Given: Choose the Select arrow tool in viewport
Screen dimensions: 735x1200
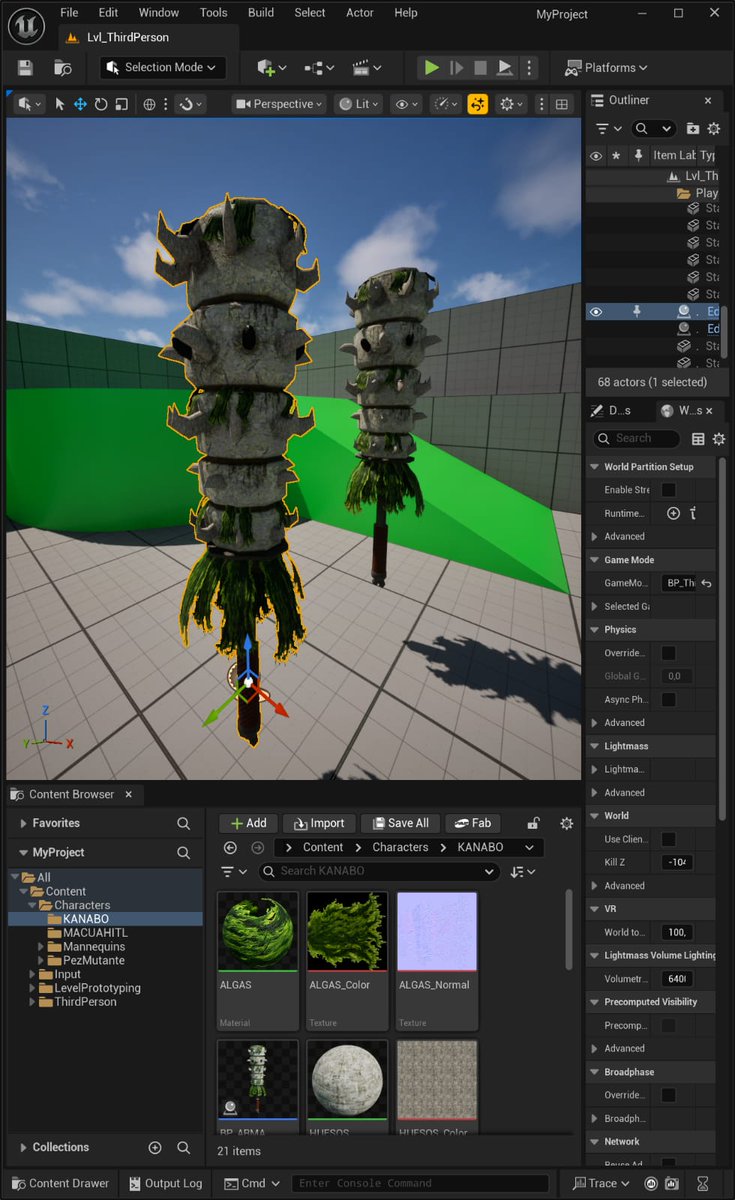Looking at the screenshot, I should (59, 104).
